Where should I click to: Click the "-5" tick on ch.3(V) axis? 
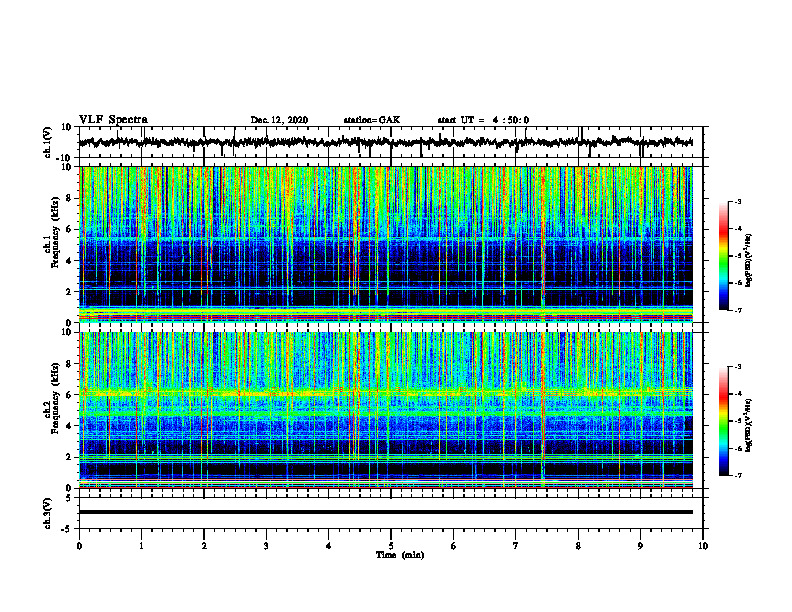click(67, 529)
